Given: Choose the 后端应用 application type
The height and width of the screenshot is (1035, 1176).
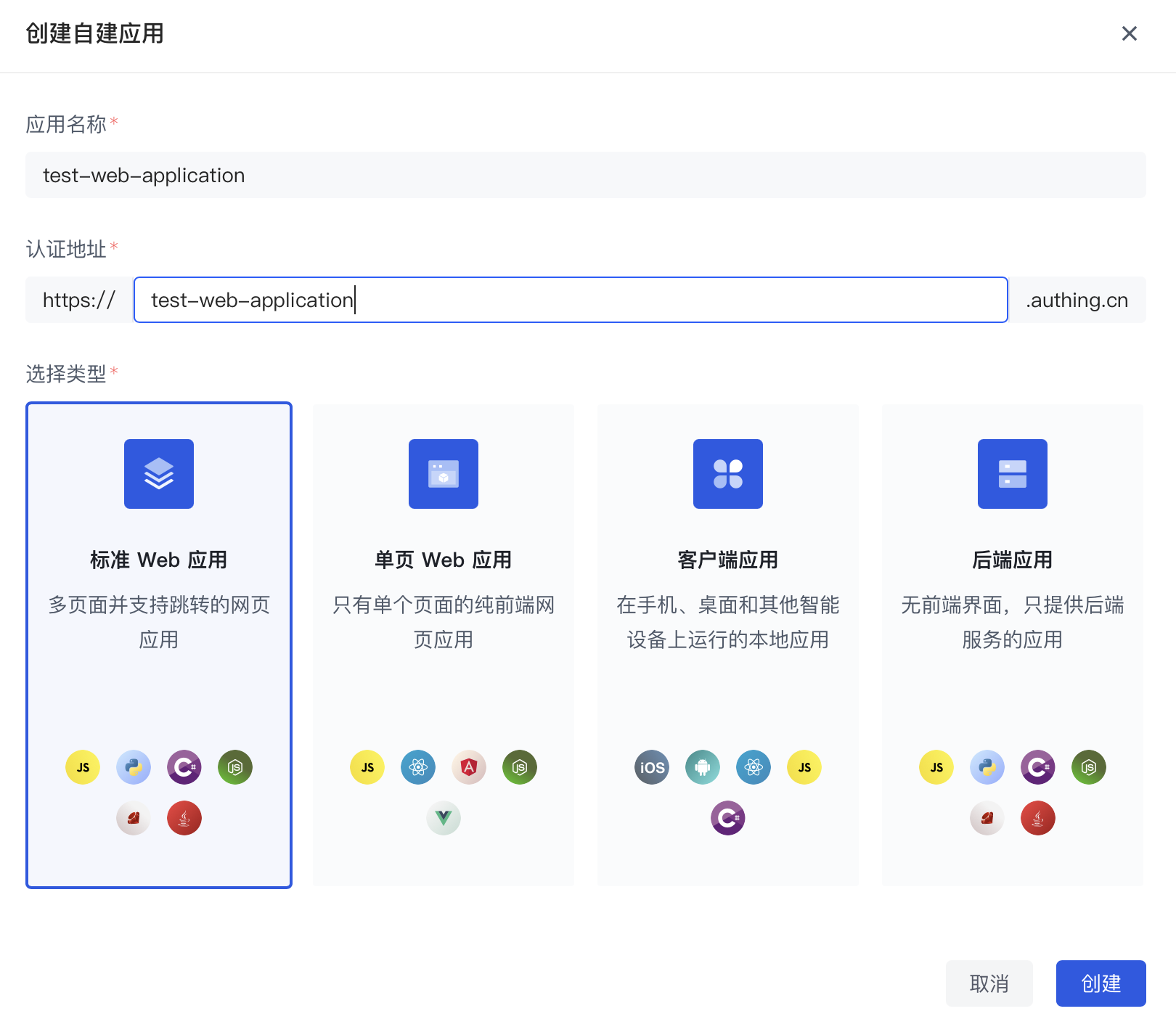Looking at the screenshot, I should point(1012,646).
